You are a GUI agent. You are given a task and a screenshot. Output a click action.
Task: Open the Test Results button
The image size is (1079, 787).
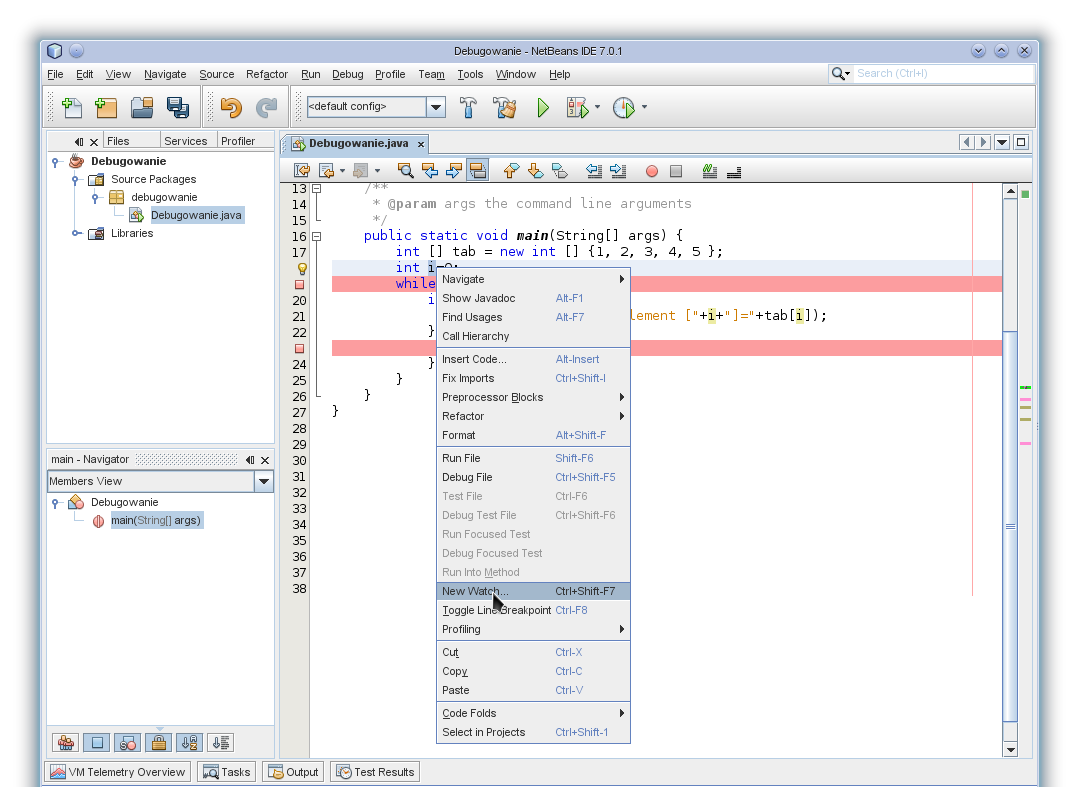(x=375, y=772)
